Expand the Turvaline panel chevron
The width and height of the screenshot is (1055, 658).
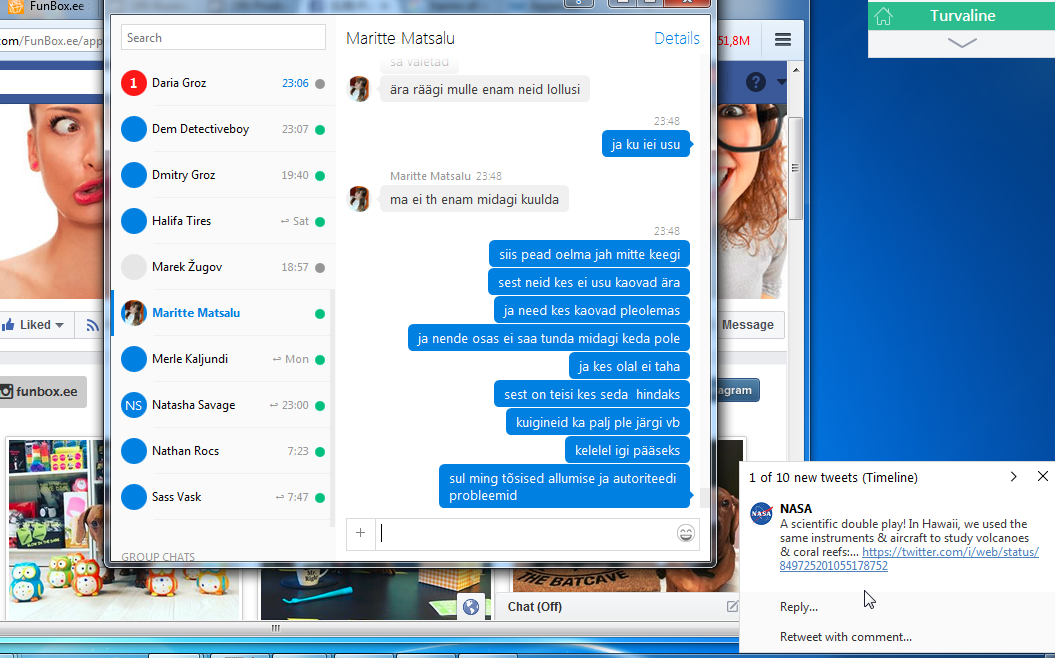pos(961,43)
